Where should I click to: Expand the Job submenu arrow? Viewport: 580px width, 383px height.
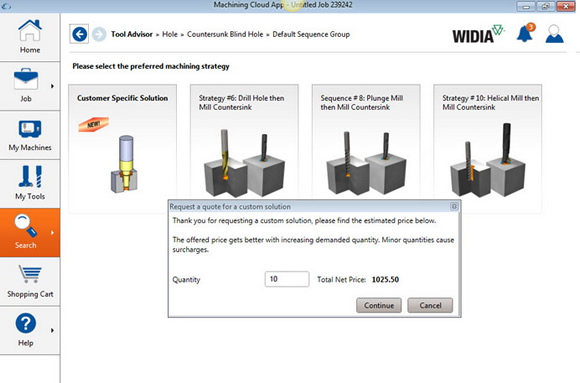coord(52,86)
